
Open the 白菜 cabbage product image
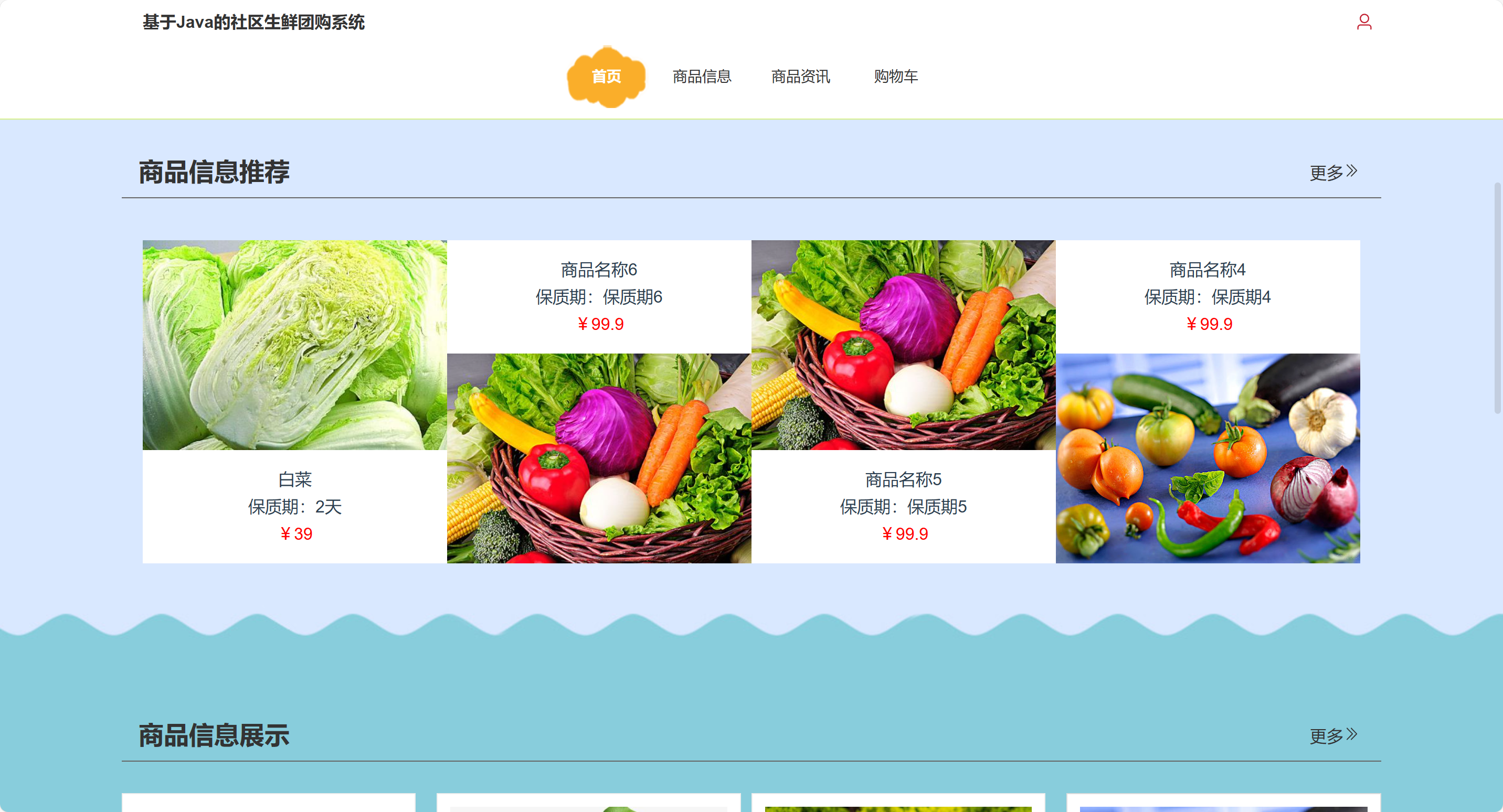tap(294, 345)
